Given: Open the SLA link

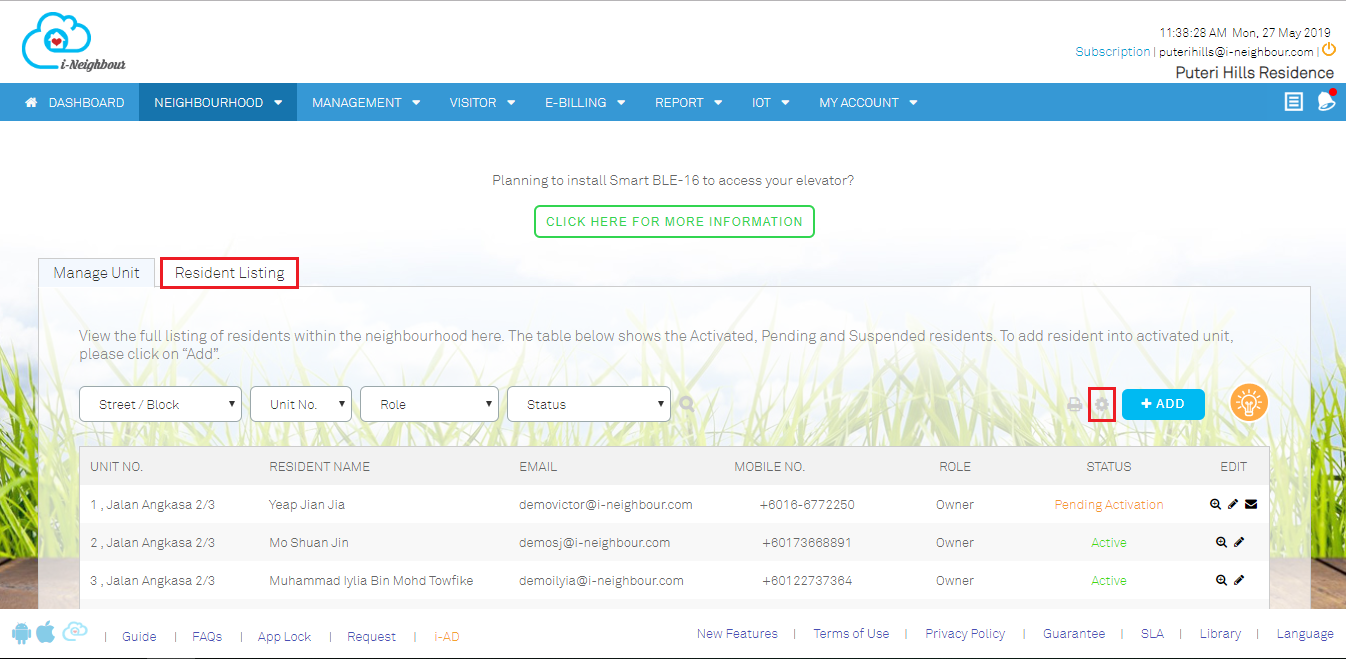Looking at the screenshot, I should pyautogui.click(x=1152, y=633).
